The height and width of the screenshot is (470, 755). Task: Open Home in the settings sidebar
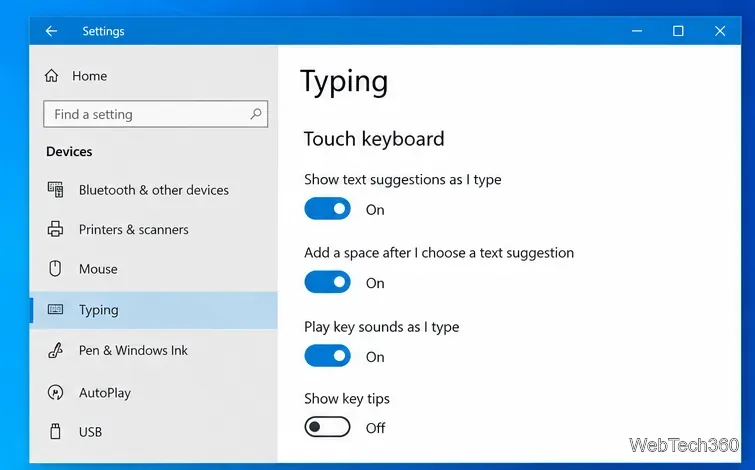click(x=90, y=76)
